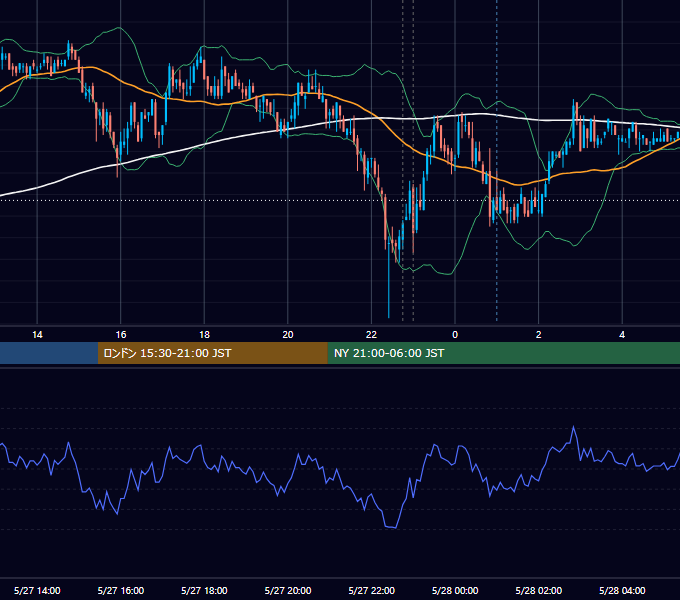
Task: Click the 2 hour axis label
Action: (x=538, y=335)
